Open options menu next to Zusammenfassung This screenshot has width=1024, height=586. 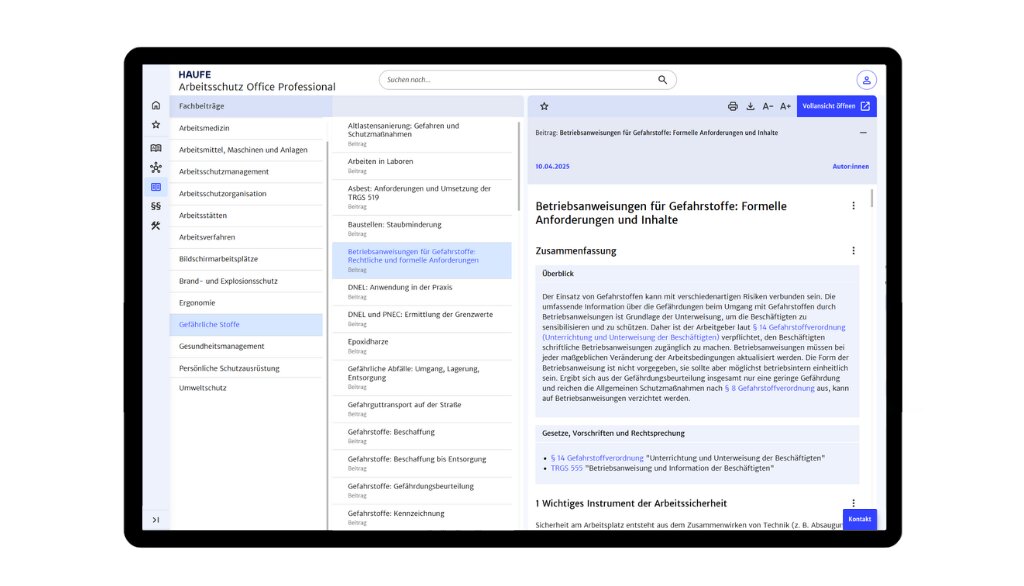pos(853,251)
